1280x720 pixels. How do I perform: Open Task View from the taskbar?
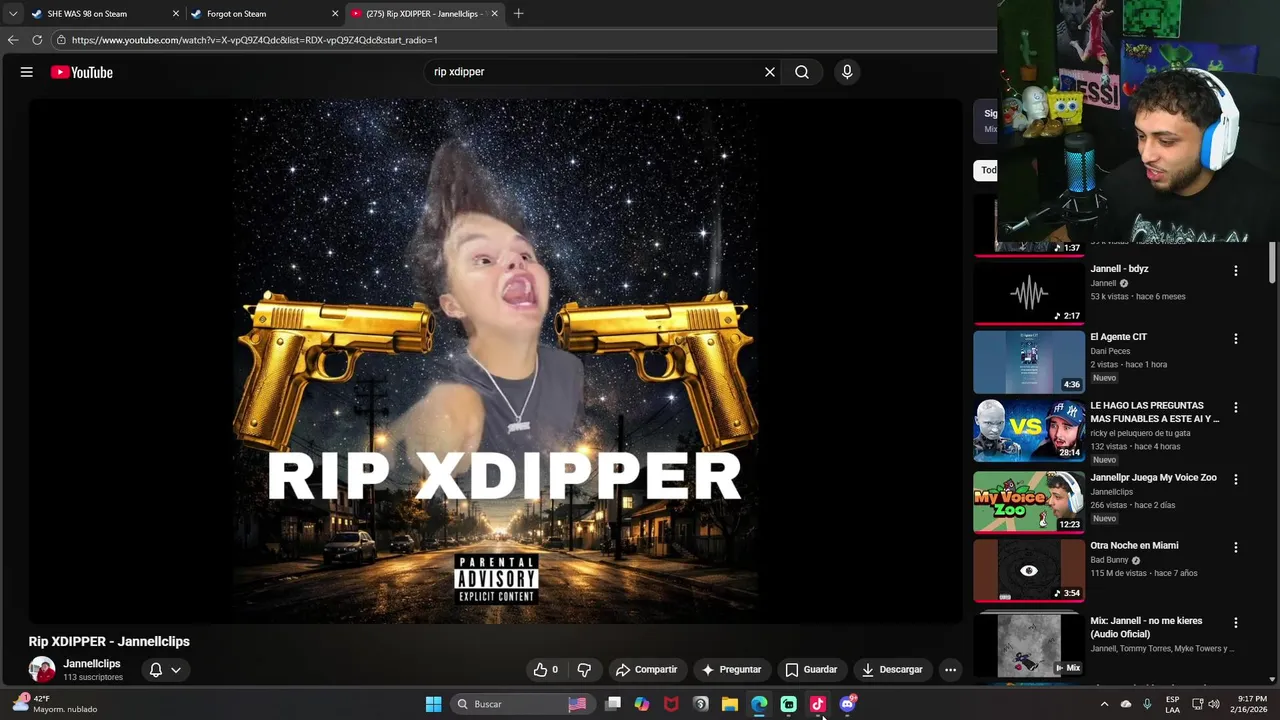(x=613, y=704)
